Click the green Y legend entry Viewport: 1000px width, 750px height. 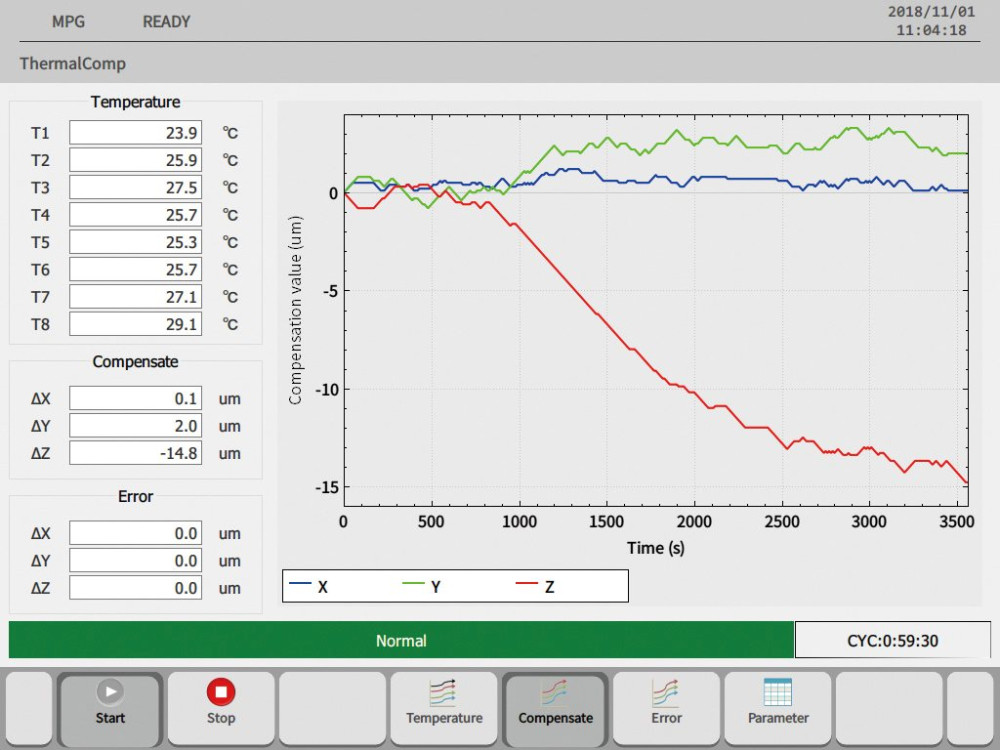pyautogui.click(x=422, y=585)
